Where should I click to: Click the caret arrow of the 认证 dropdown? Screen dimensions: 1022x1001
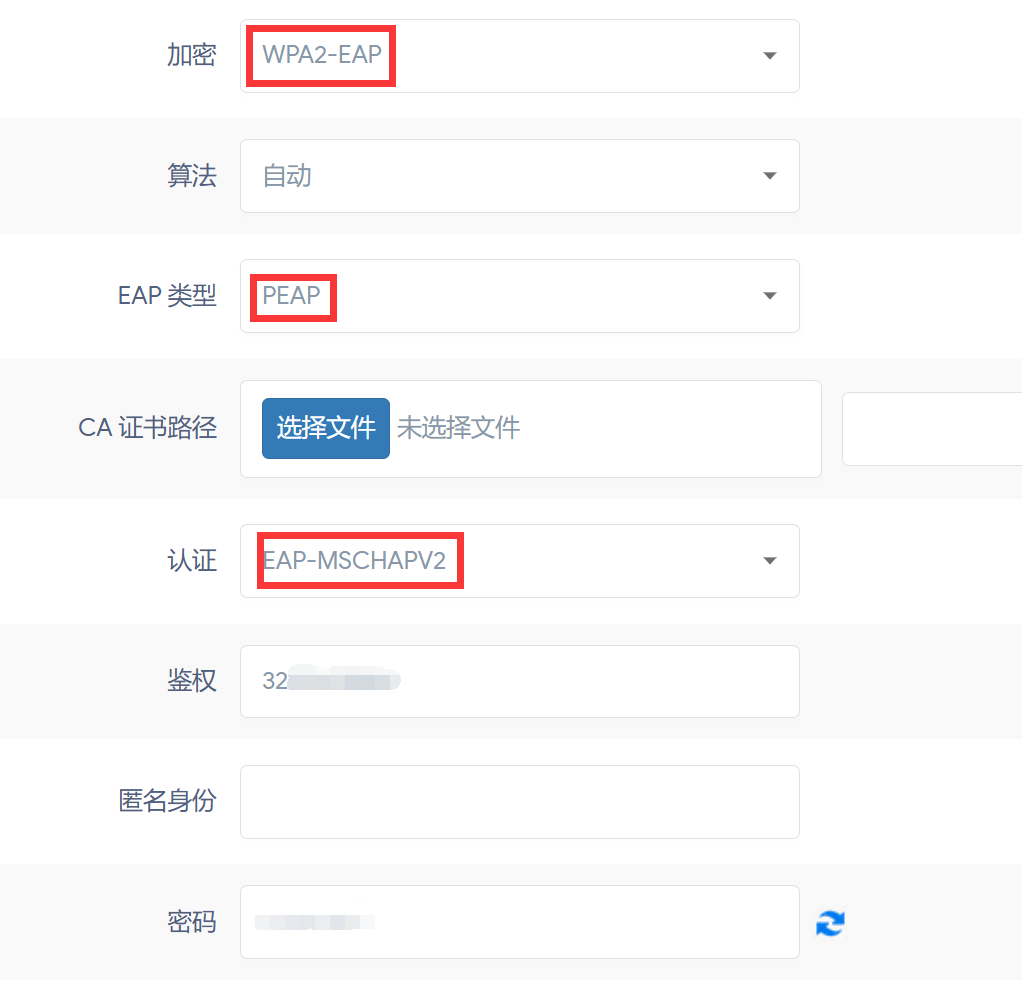770,561
